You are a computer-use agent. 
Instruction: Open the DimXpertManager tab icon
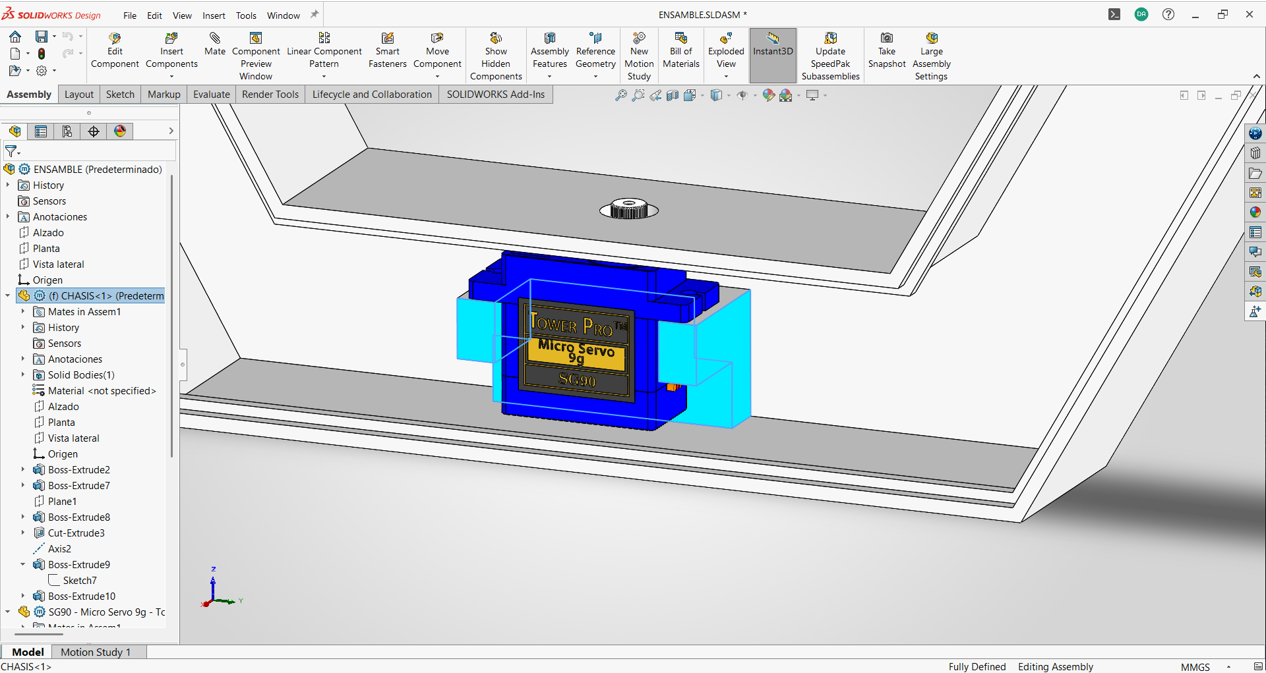point(94,131)
